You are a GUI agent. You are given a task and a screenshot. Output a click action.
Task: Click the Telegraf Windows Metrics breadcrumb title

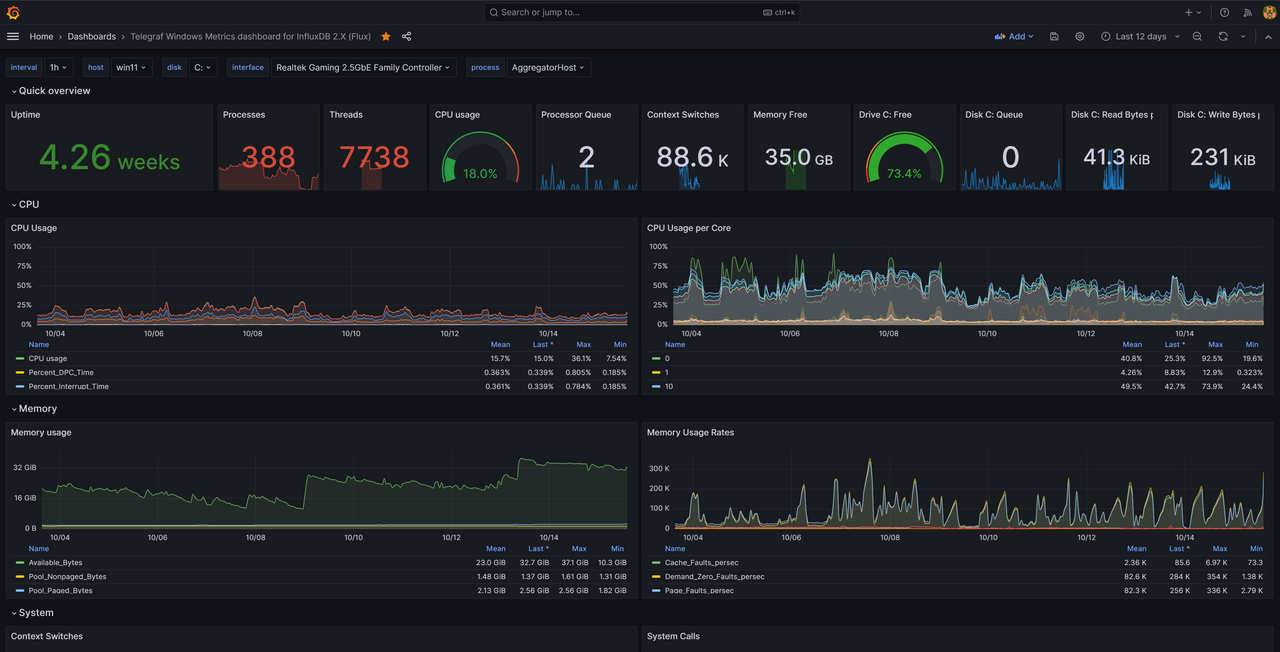[x=250, y=36]
